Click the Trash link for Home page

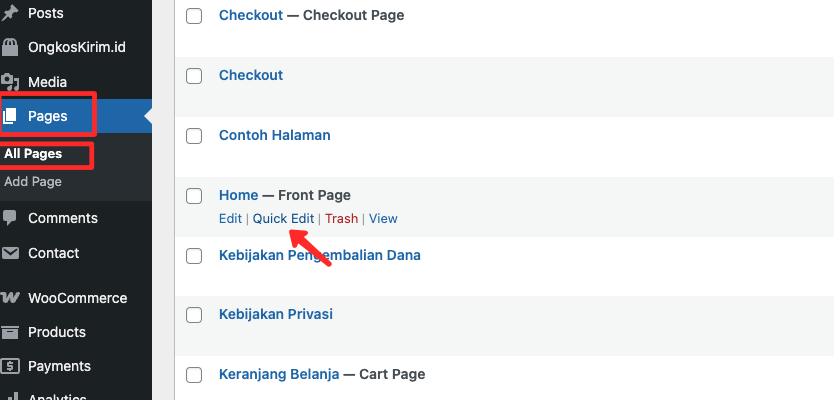pyautogui.click(x=341, y=219)
